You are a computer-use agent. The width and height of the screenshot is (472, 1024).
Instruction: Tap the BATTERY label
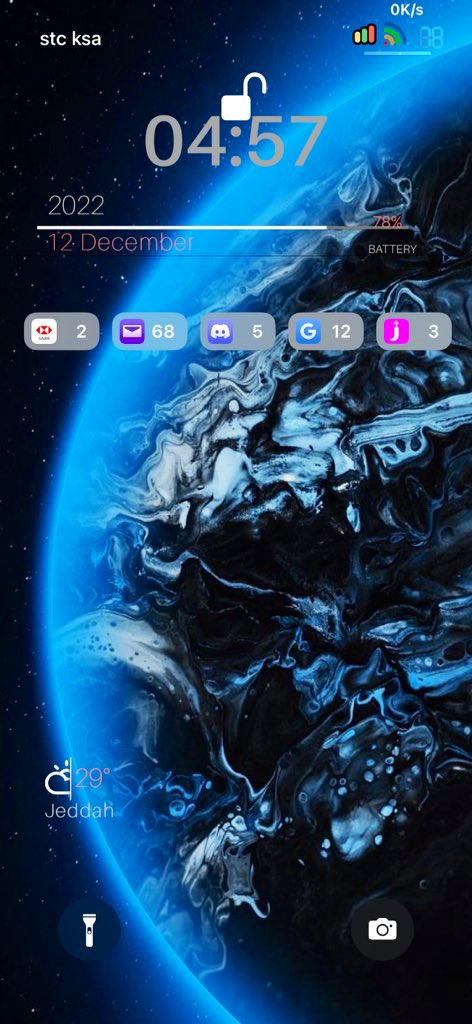(392, 249)
